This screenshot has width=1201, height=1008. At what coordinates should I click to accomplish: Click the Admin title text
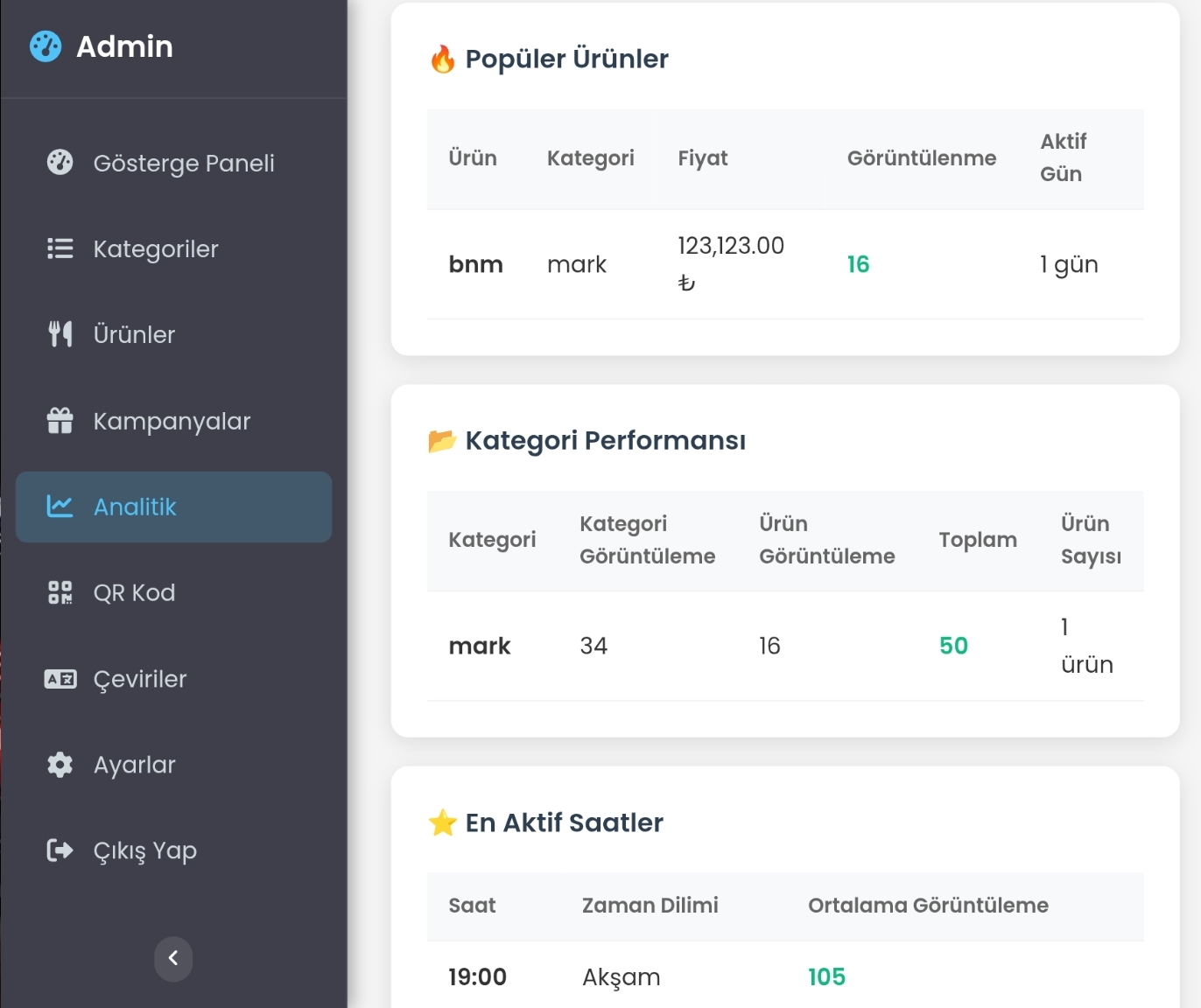(124, 46)
